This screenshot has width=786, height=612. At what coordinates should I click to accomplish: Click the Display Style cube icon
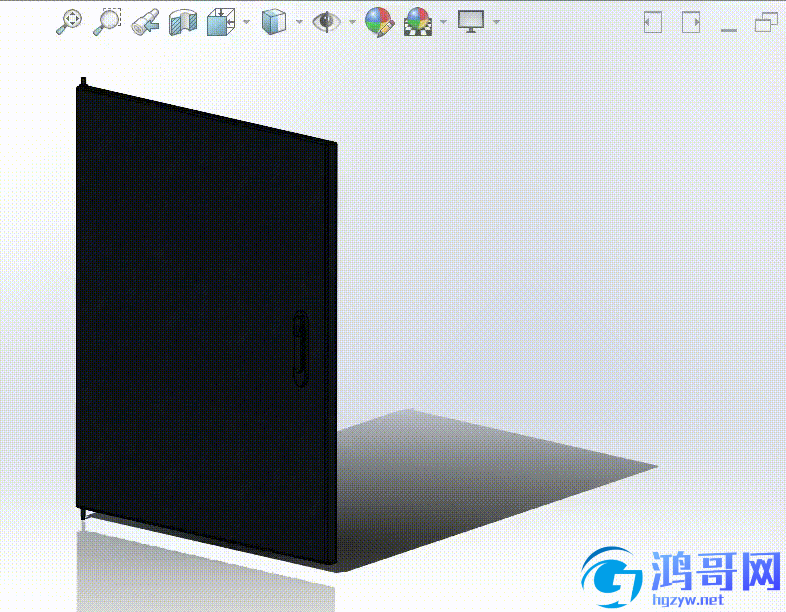tap(274, 22)
